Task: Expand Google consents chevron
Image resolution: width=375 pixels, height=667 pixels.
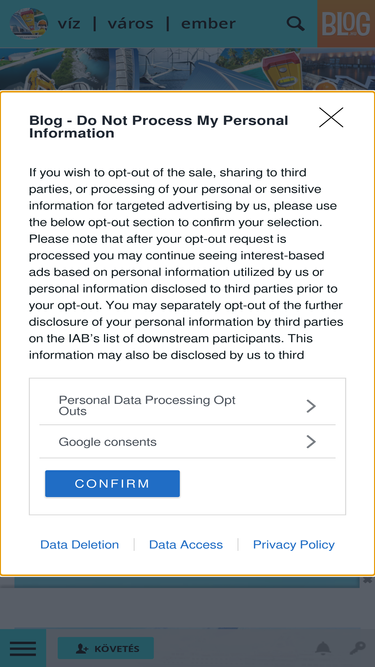Action: point(311,442)
